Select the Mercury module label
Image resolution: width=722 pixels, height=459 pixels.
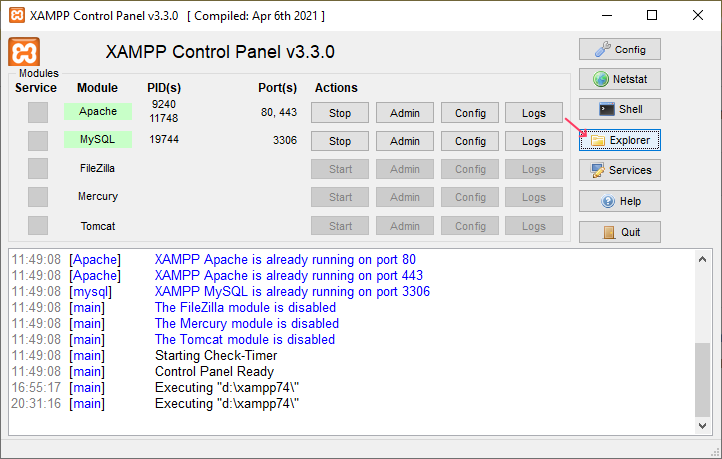pos(98,197)
